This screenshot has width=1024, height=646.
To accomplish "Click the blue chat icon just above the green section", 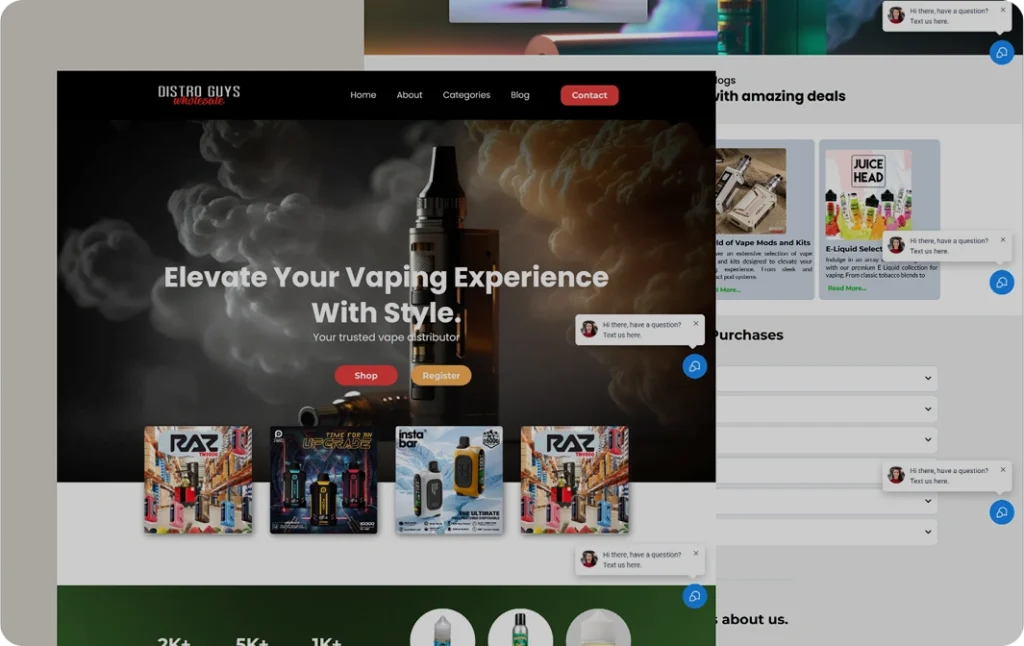I will tap(694, 596).
